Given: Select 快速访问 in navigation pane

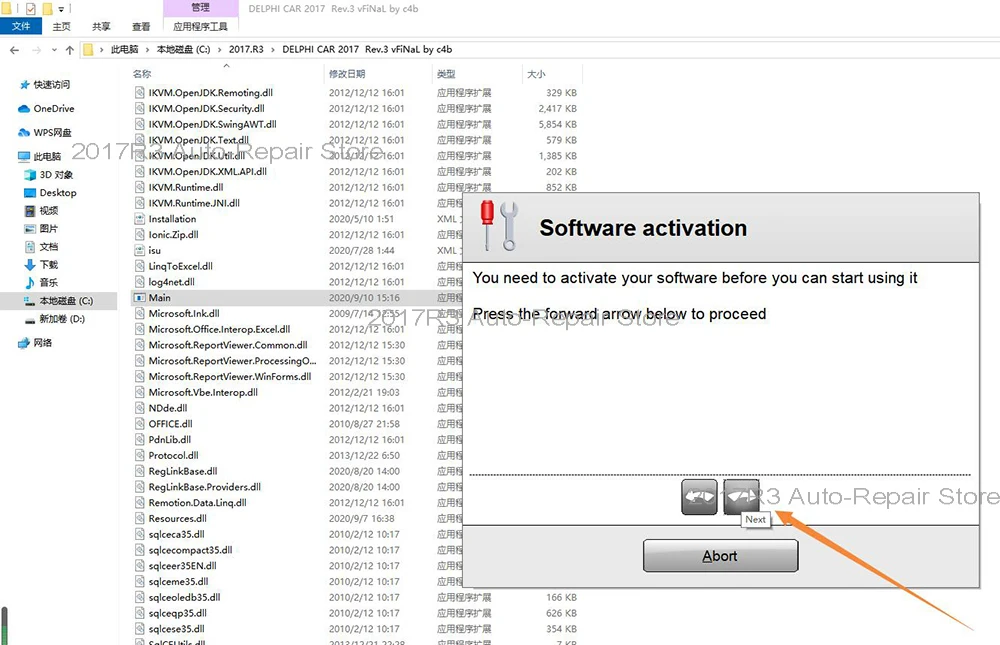Looking at the screenshot, I should point(52,84).
